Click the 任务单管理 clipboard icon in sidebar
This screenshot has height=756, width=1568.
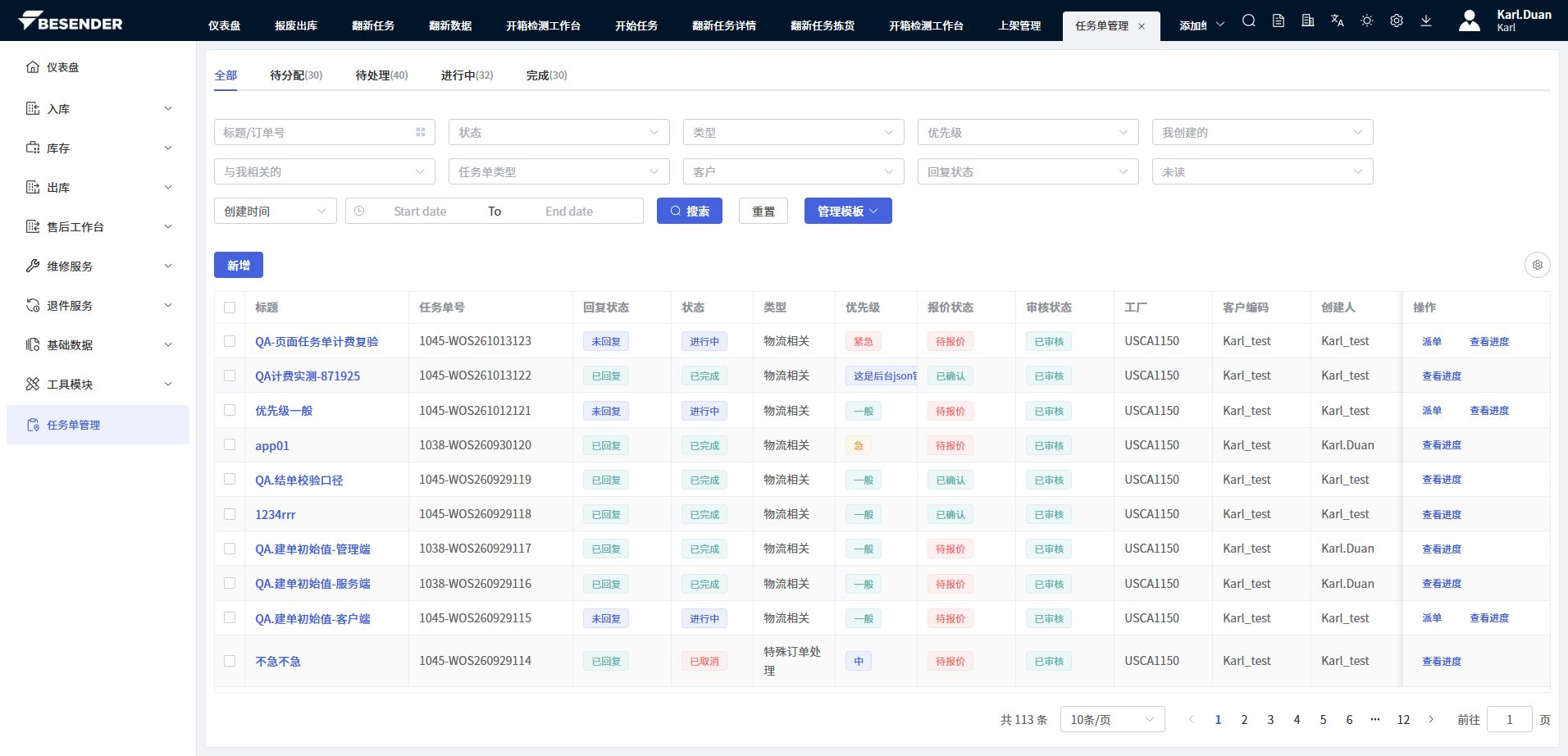click(x=33, y=425)
